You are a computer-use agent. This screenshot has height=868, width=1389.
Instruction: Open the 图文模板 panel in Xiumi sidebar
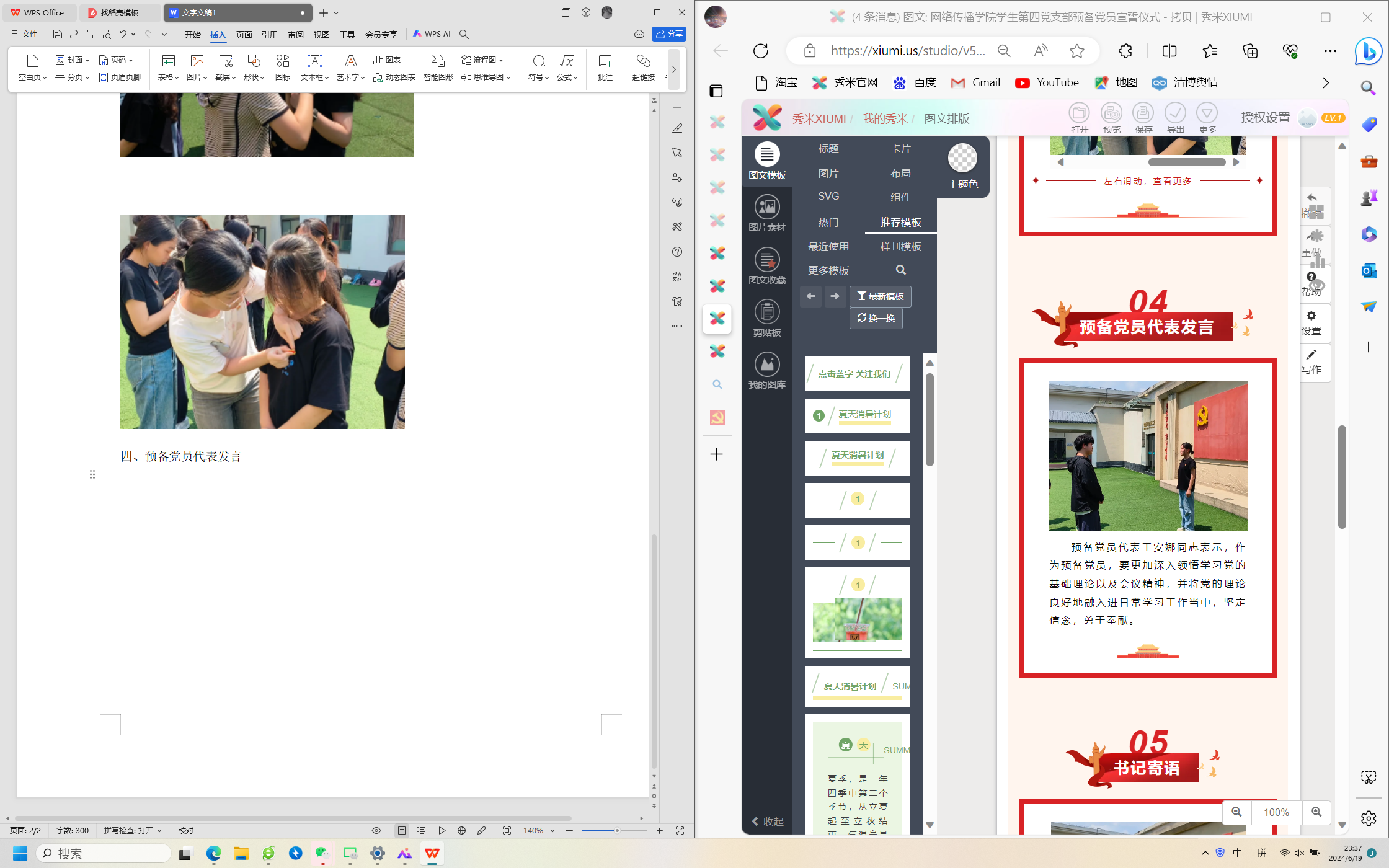click(x=767, y=161)
